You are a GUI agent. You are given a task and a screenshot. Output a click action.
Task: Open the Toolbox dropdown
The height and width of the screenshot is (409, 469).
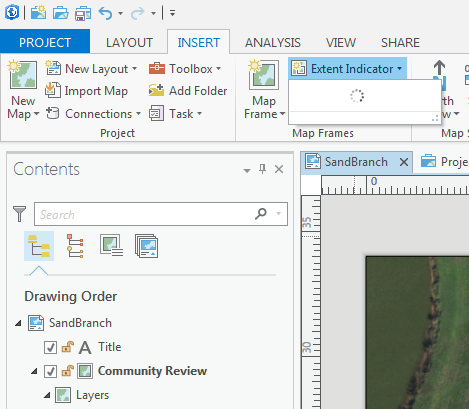click(185, 69)
